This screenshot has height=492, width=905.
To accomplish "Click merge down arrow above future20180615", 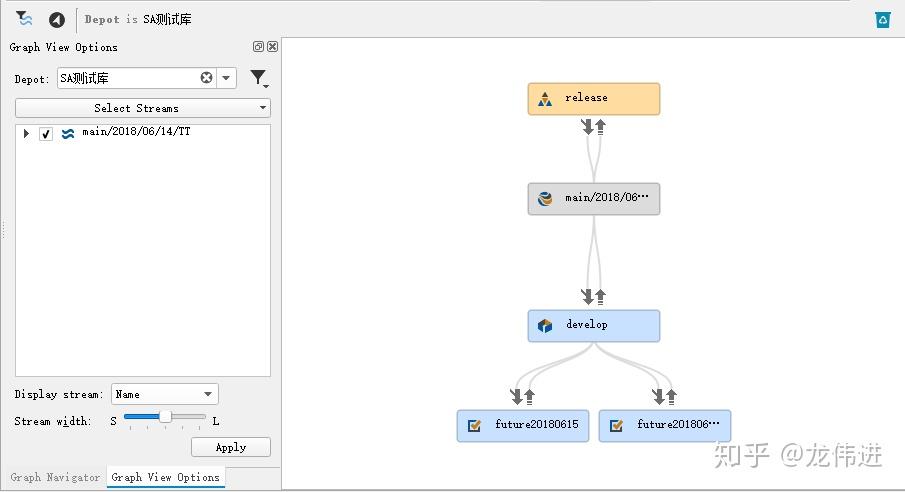I will pos(517,396).
